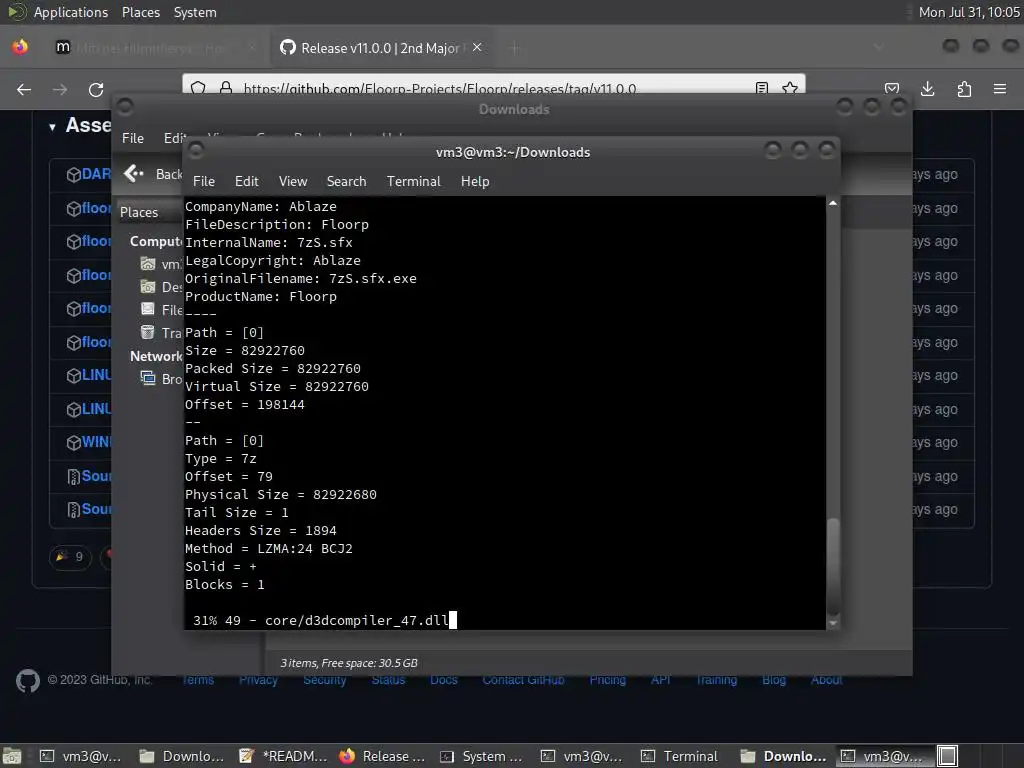Open Pocket save icon in Firefox
This screenshot has width=1024, height=768.
(x=891, y=89)
